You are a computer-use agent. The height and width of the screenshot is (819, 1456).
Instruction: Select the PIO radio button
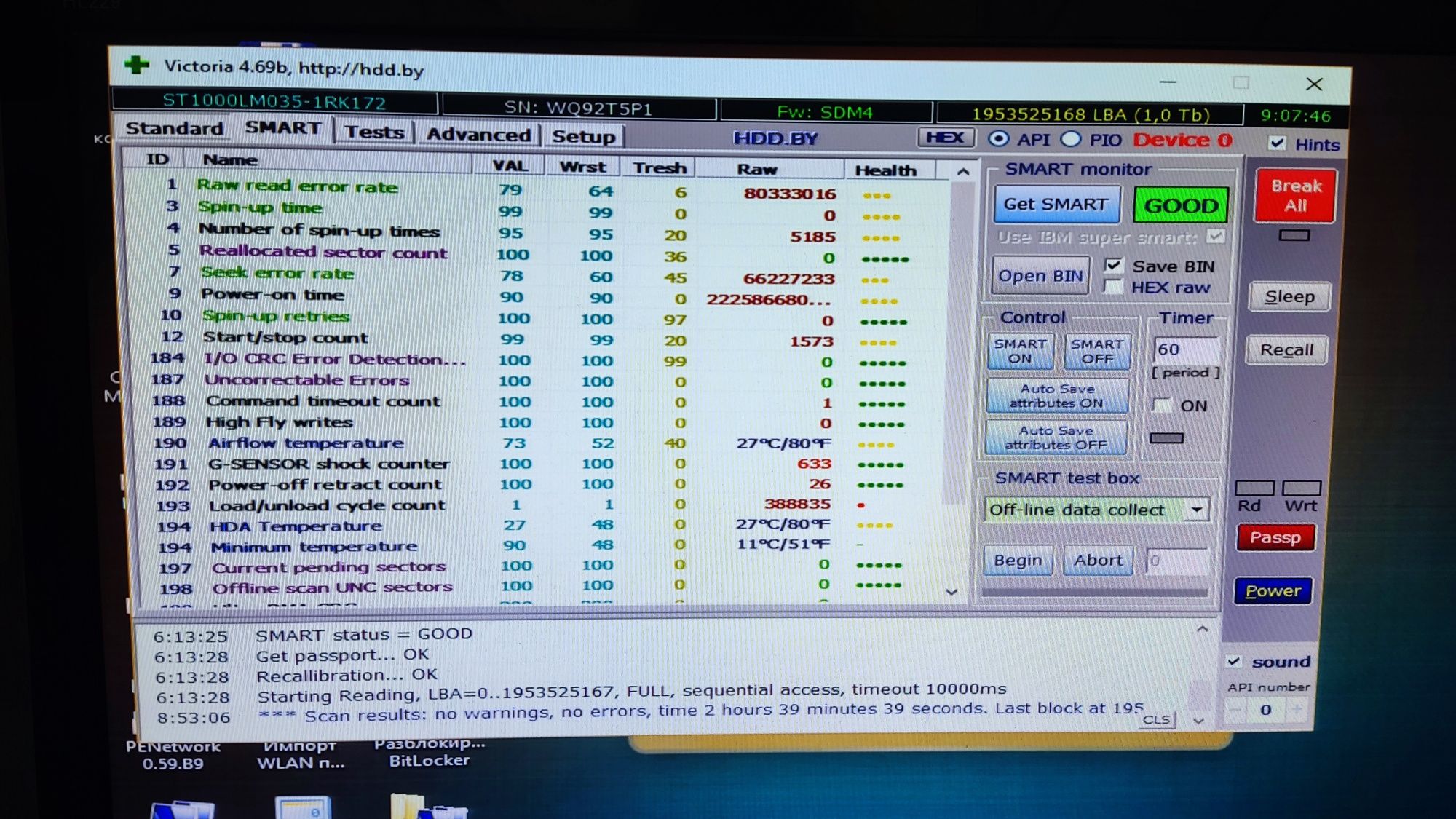[x=1070, y=139]
